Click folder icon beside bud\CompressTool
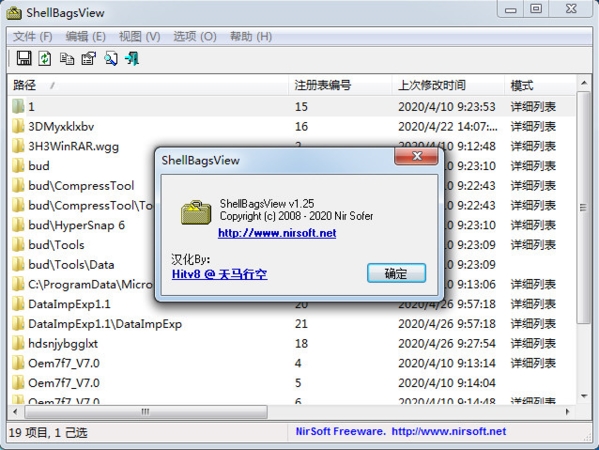 click(x=18, y=185)
